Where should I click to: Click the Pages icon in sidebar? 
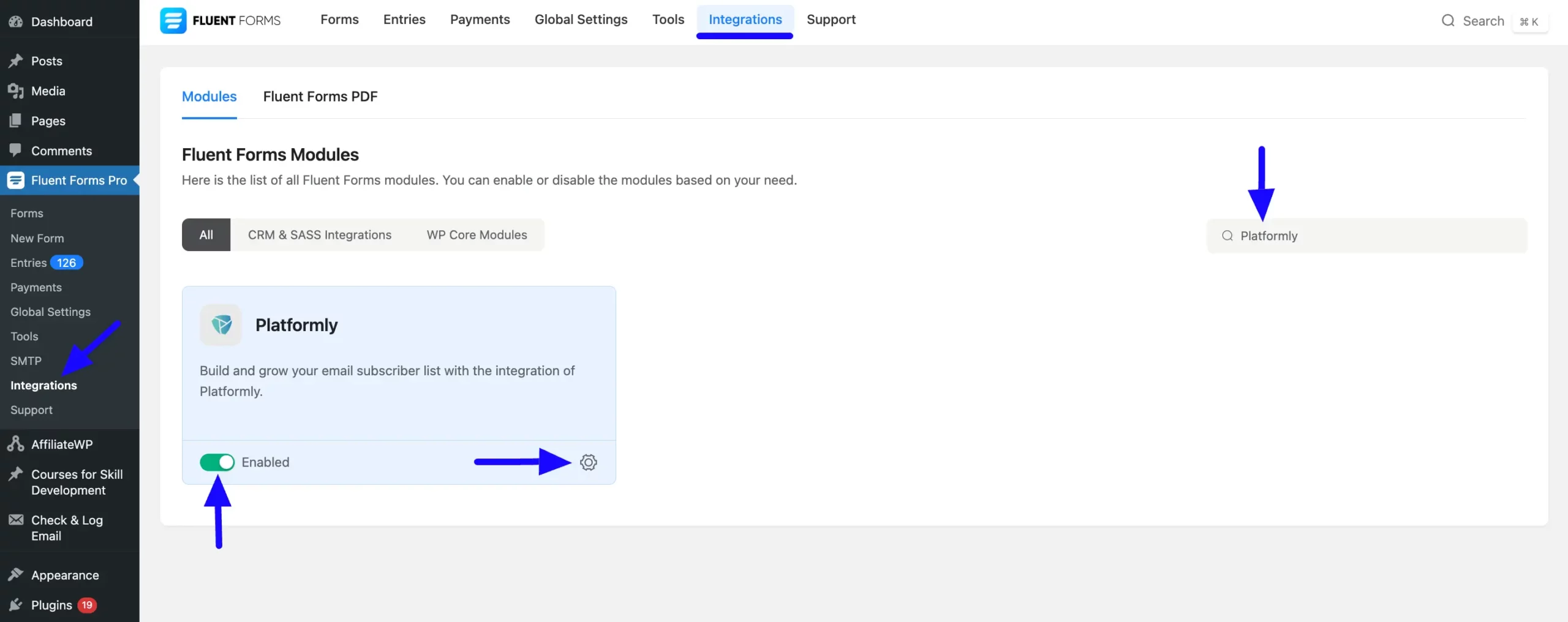coord(16,121)
